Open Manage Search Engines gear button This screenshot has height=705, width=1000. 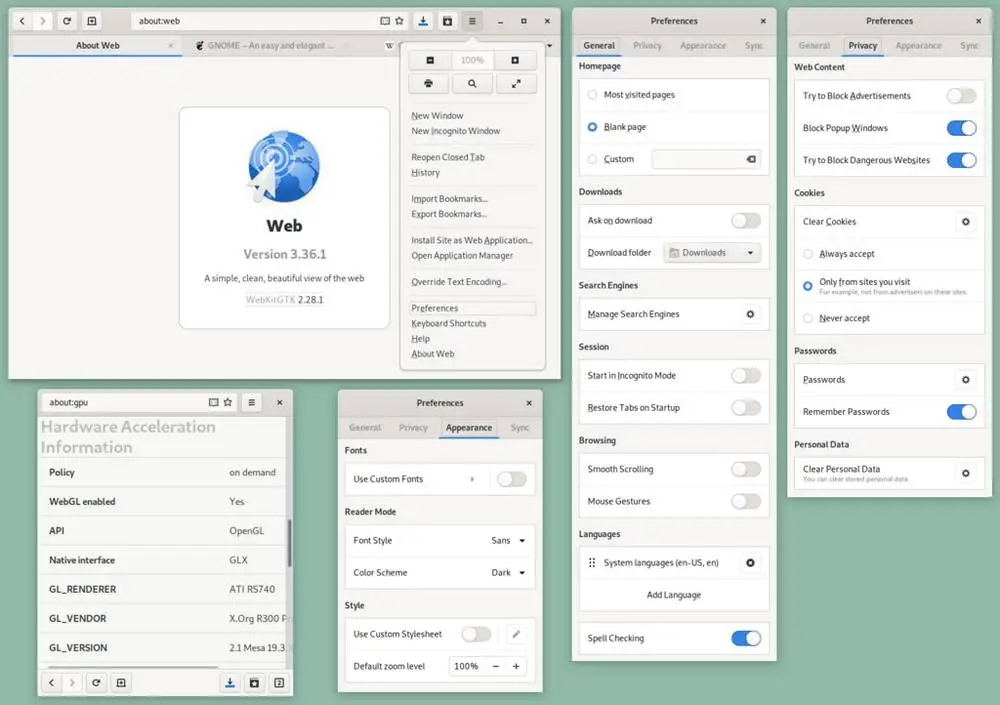(750, 314)
